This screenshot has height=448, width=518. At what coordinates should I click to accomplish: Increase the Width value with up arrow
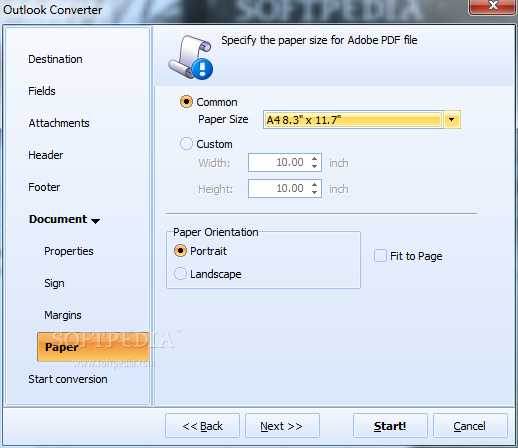click(x=314, y=159)
